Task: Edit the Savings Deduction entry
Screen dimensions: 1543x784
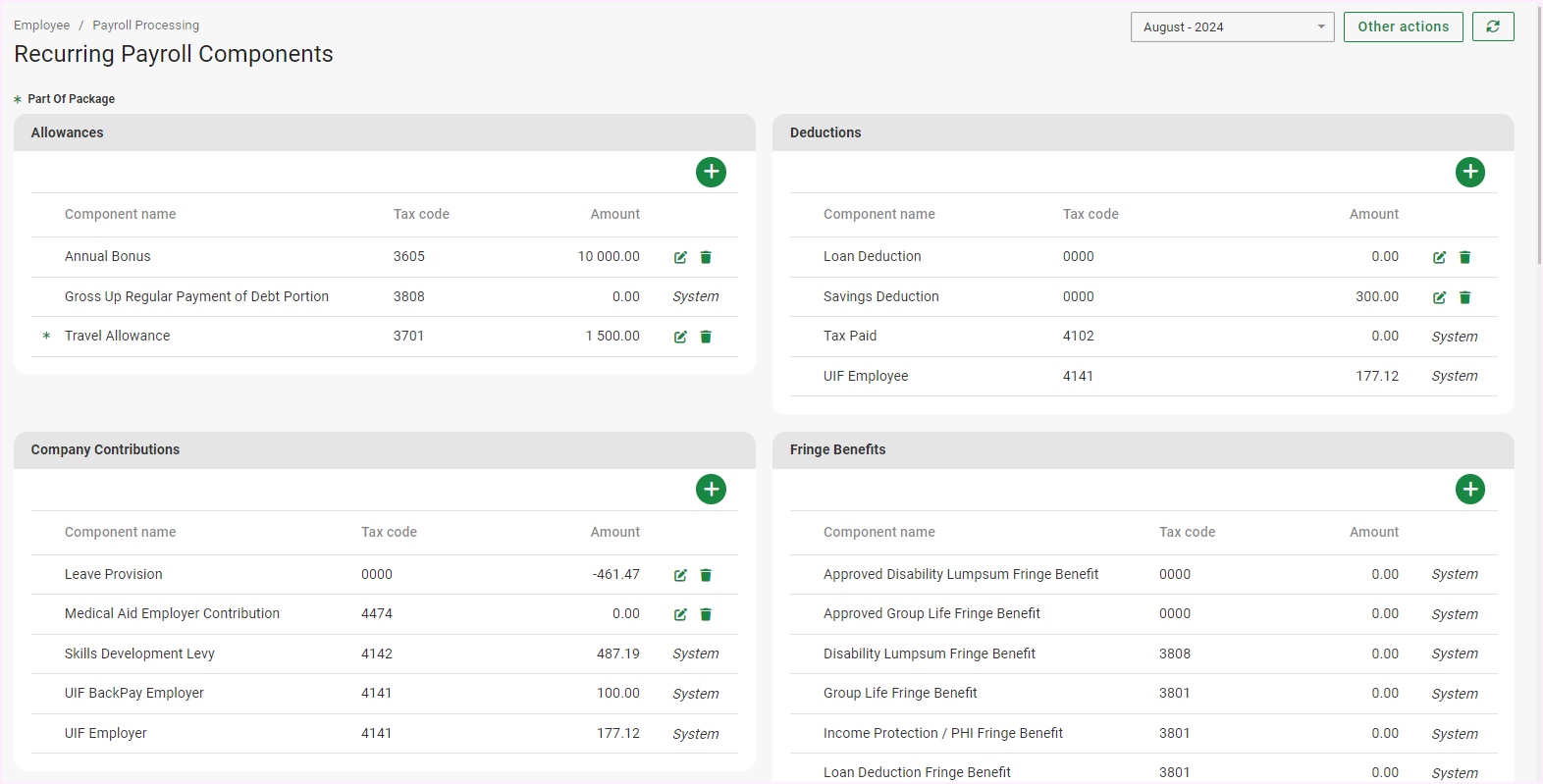Action: point(1439,297)
